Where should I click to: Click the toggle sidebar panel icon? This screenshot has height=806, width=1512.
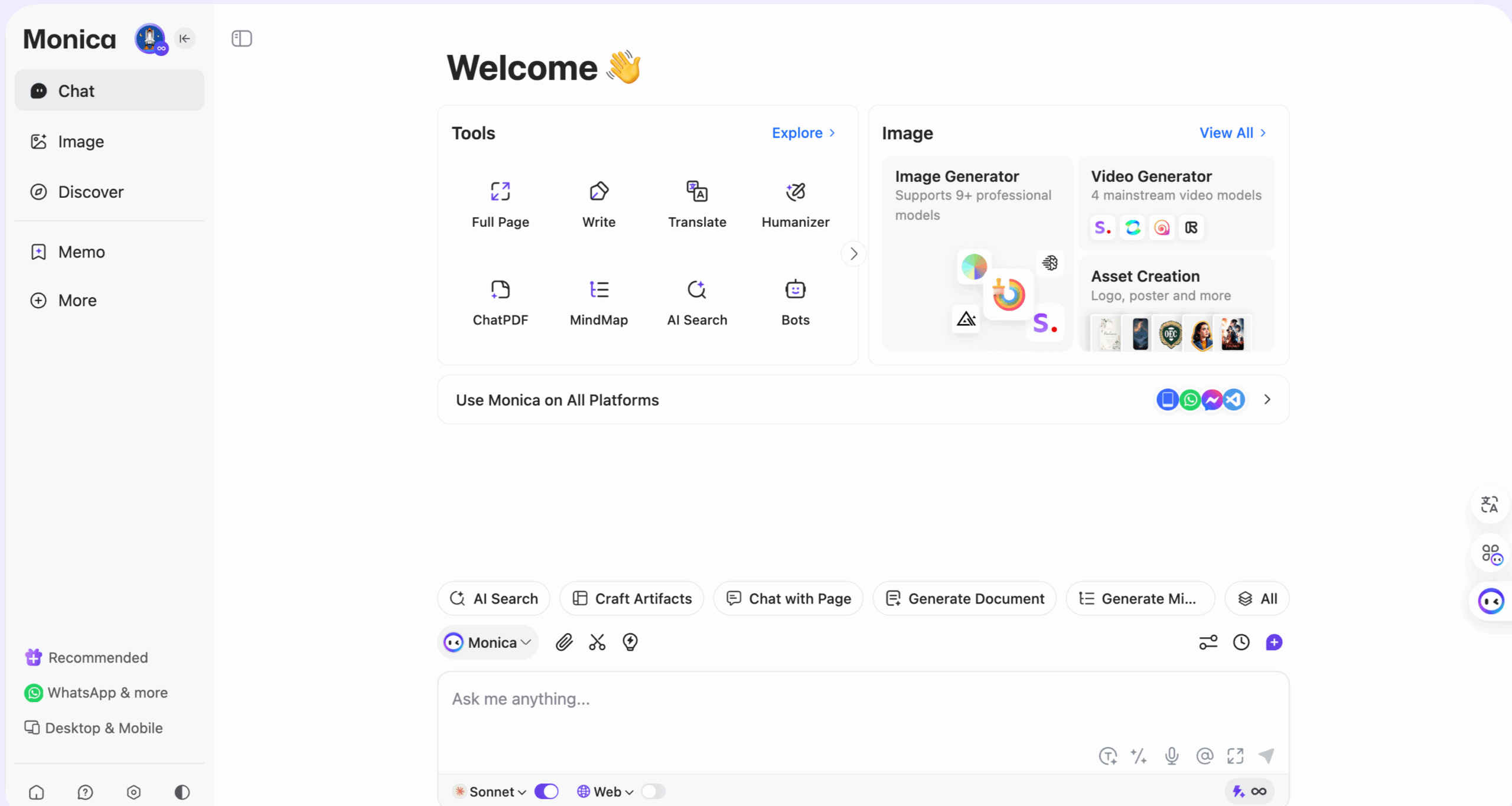click(x=242, y=39)
